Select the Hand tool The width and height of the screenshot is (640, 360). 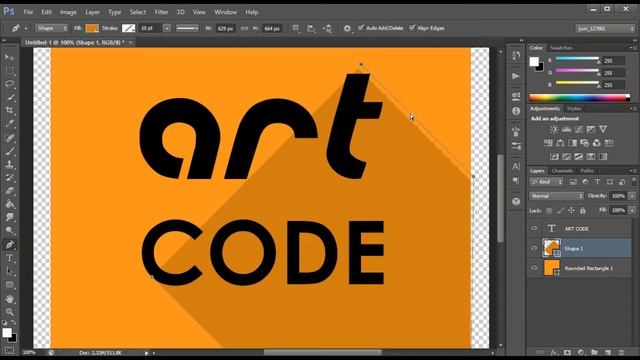click(9, 299)
